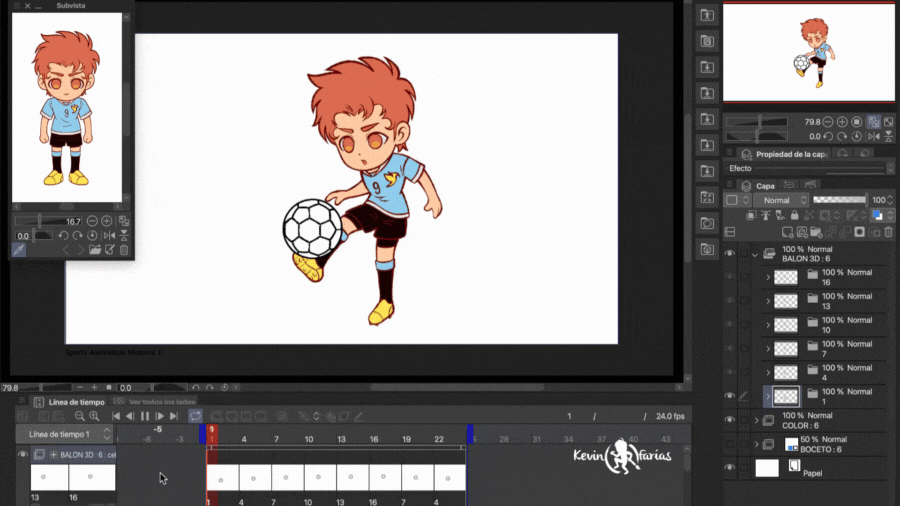This screenshot has height=506, width=900.
Task: Expand layer folder 10
Action: point(768,325)
